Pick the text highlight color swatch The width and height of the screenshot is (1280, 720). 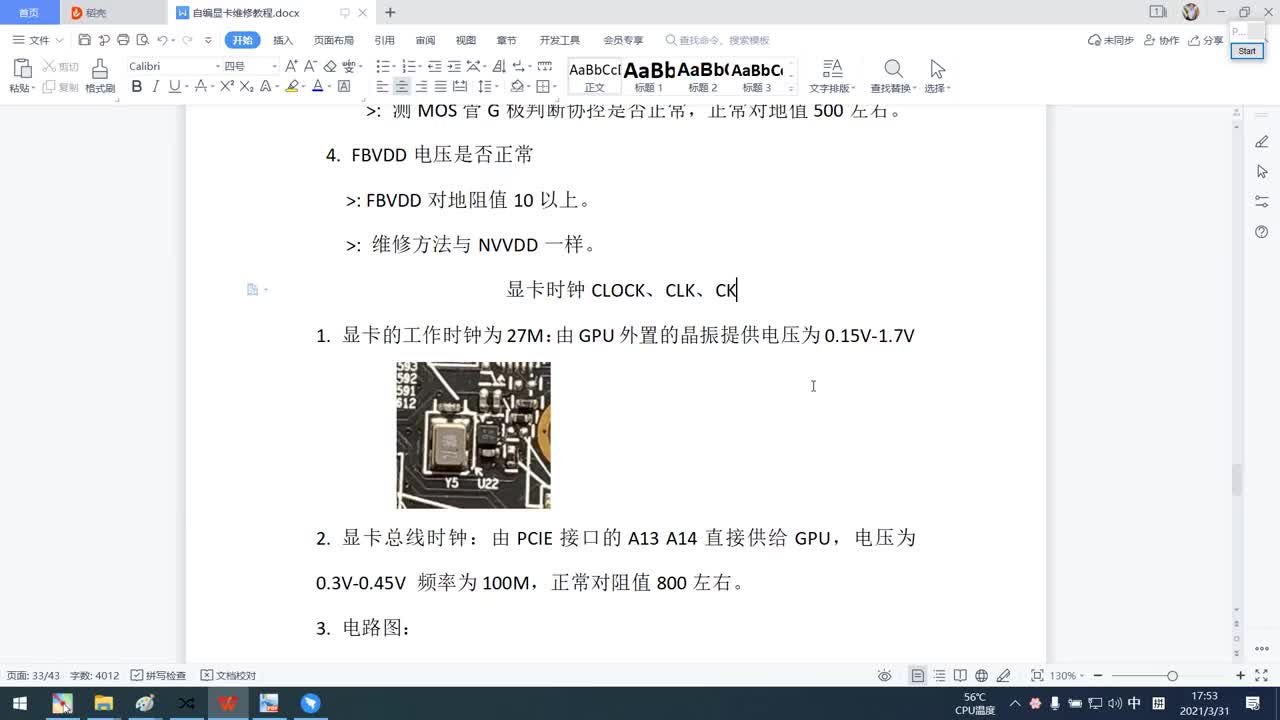pyautogui.click(x=291, y=87)
